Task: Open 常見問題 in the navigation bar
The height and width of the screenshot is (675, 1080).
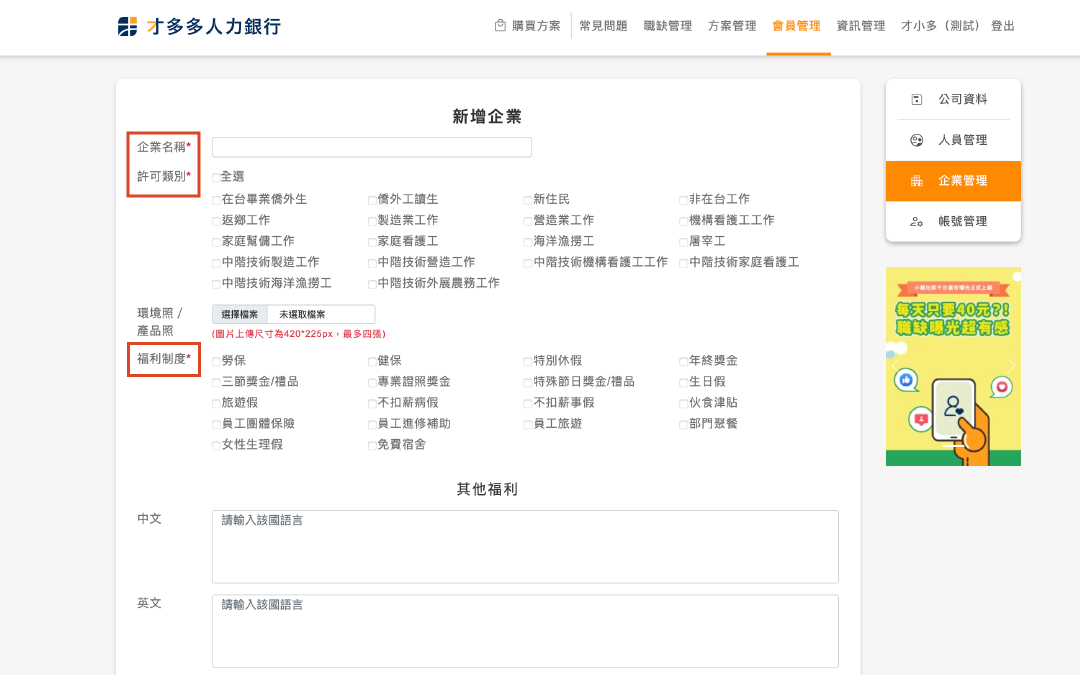Action: pos(603,26)
